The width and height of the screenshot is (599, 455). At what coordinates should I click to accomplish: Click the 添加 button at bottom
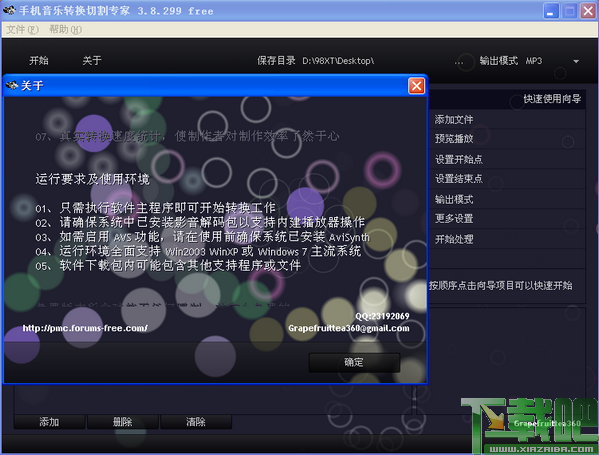[49, 422]
